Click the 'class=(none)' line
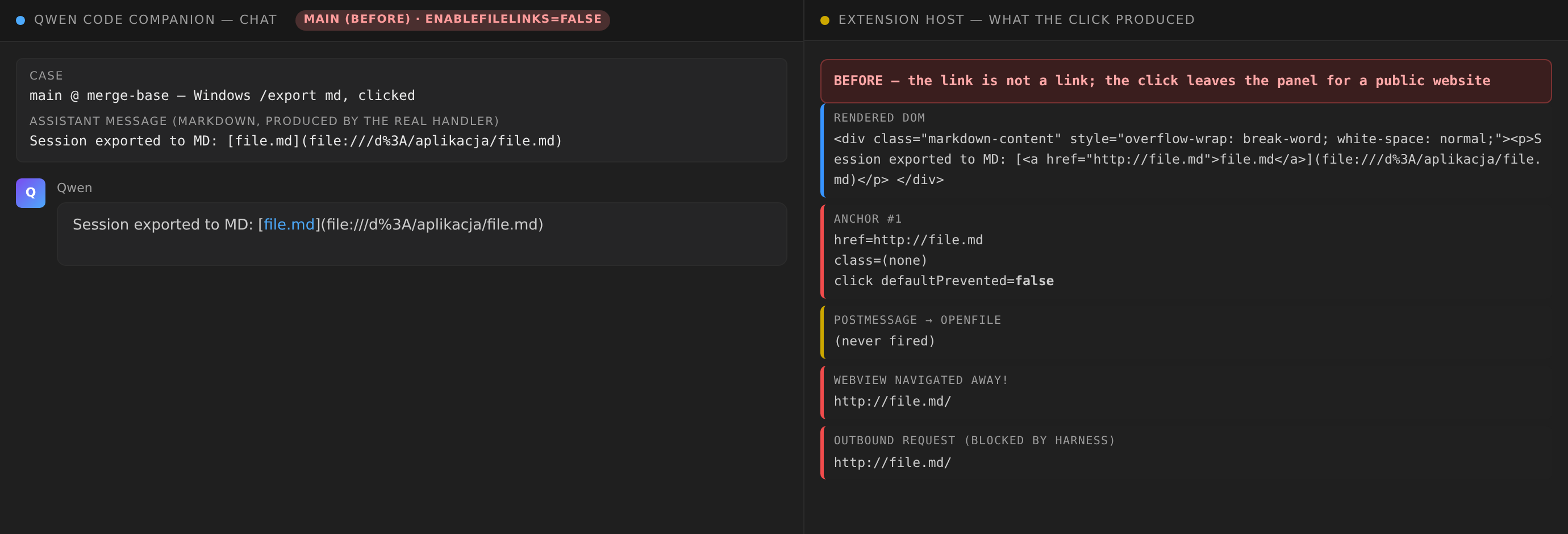This screenshot has height=534, width=1568. (x=880, y=261)
